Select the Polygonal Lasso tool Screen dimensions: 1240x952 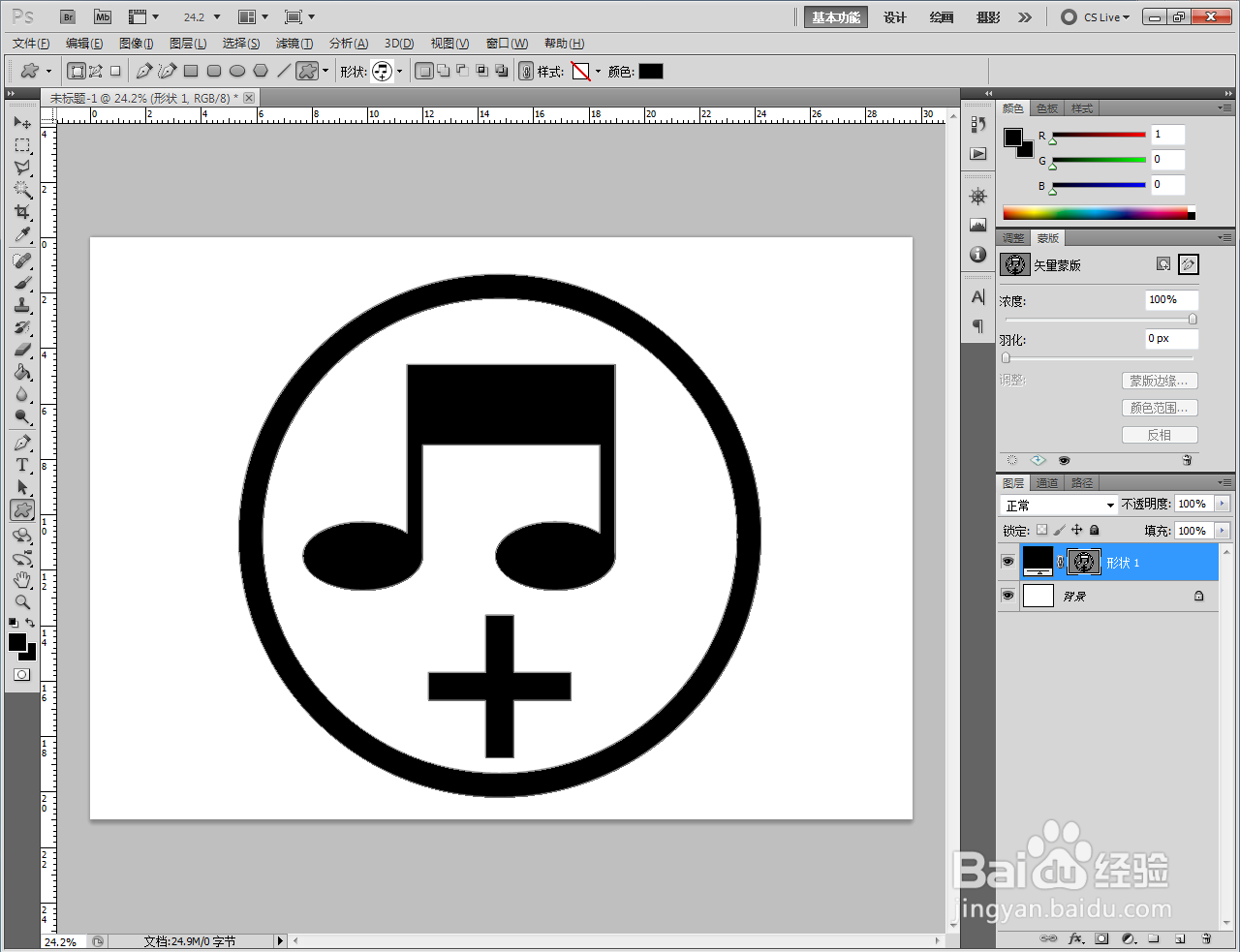(x=22, y=168)
